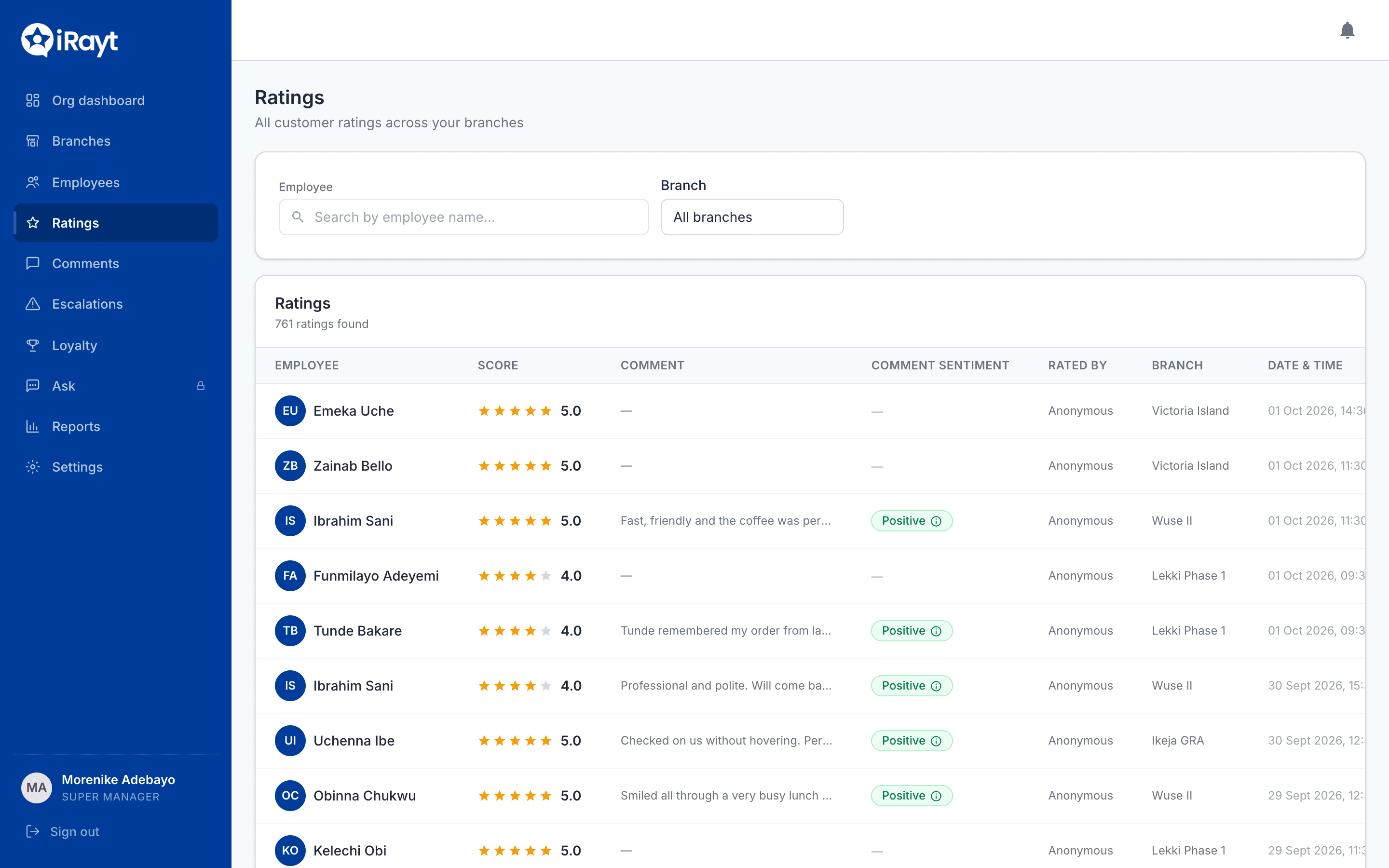Open the Reports page
1389x868 pixels.
click(x=115, y=427)
